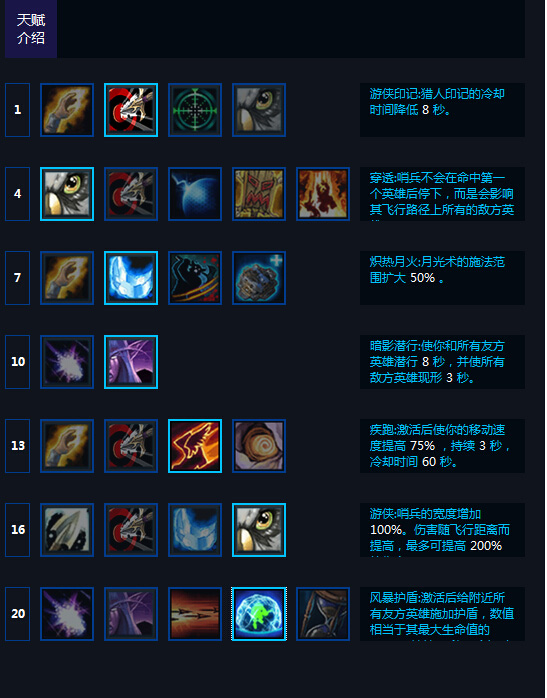Screen dimensions: 547x698
Task: Select the blue lightning orb talent
Action: coord(195,194)
